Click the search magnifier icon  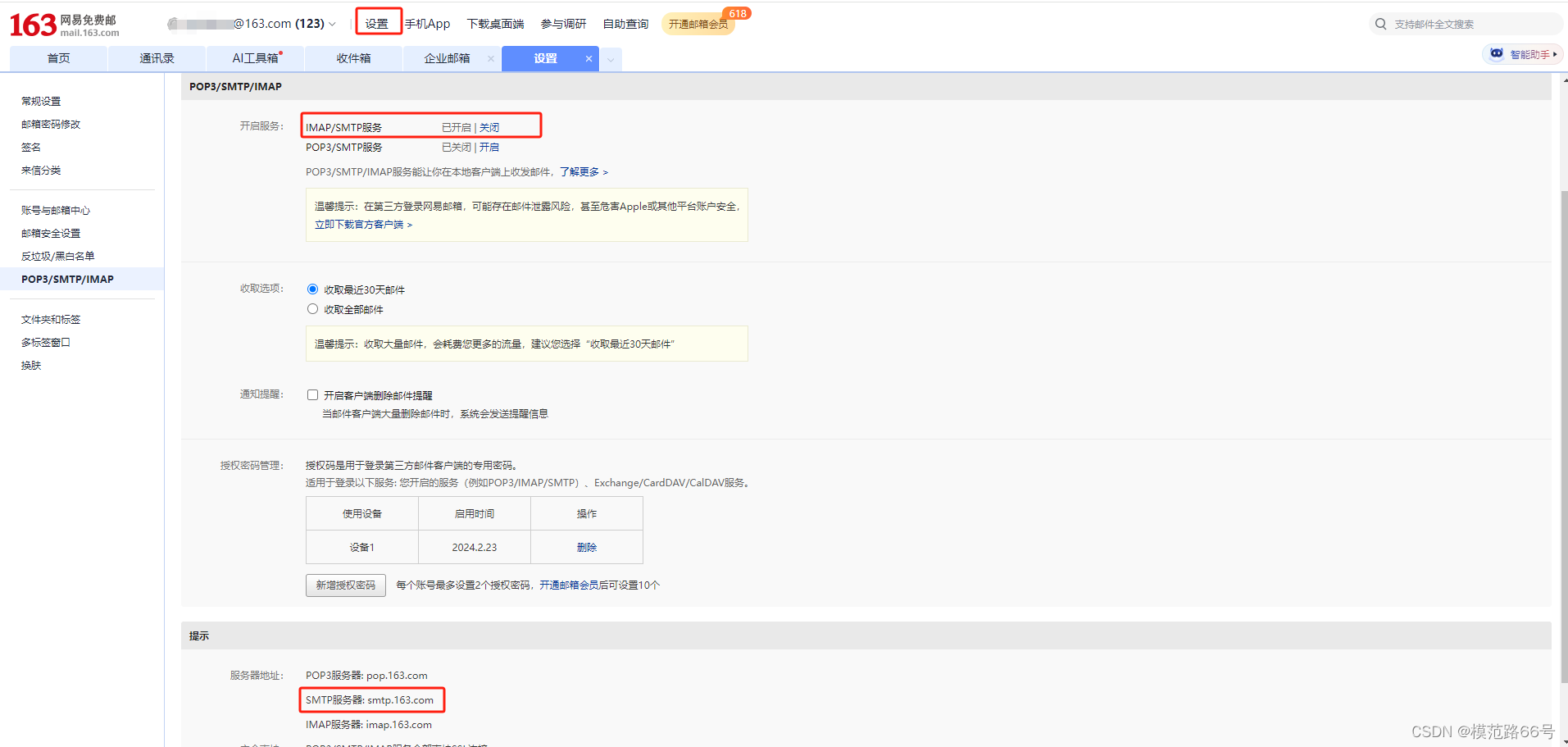tap(1381, 24)
